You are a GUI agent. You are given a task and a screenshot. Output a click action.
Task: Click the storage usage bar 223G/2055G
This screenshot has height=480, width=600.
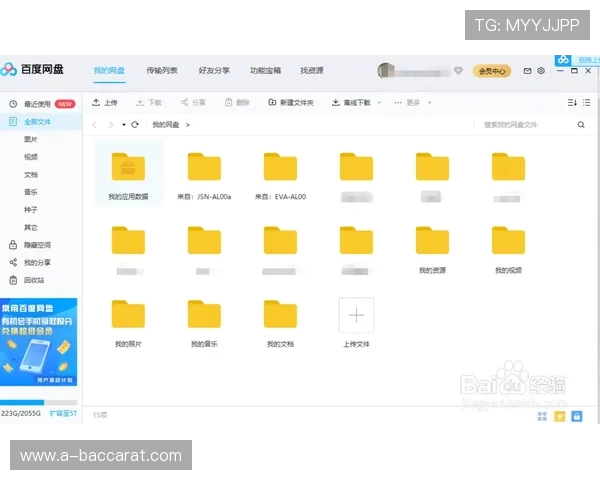tap(38, 402)
